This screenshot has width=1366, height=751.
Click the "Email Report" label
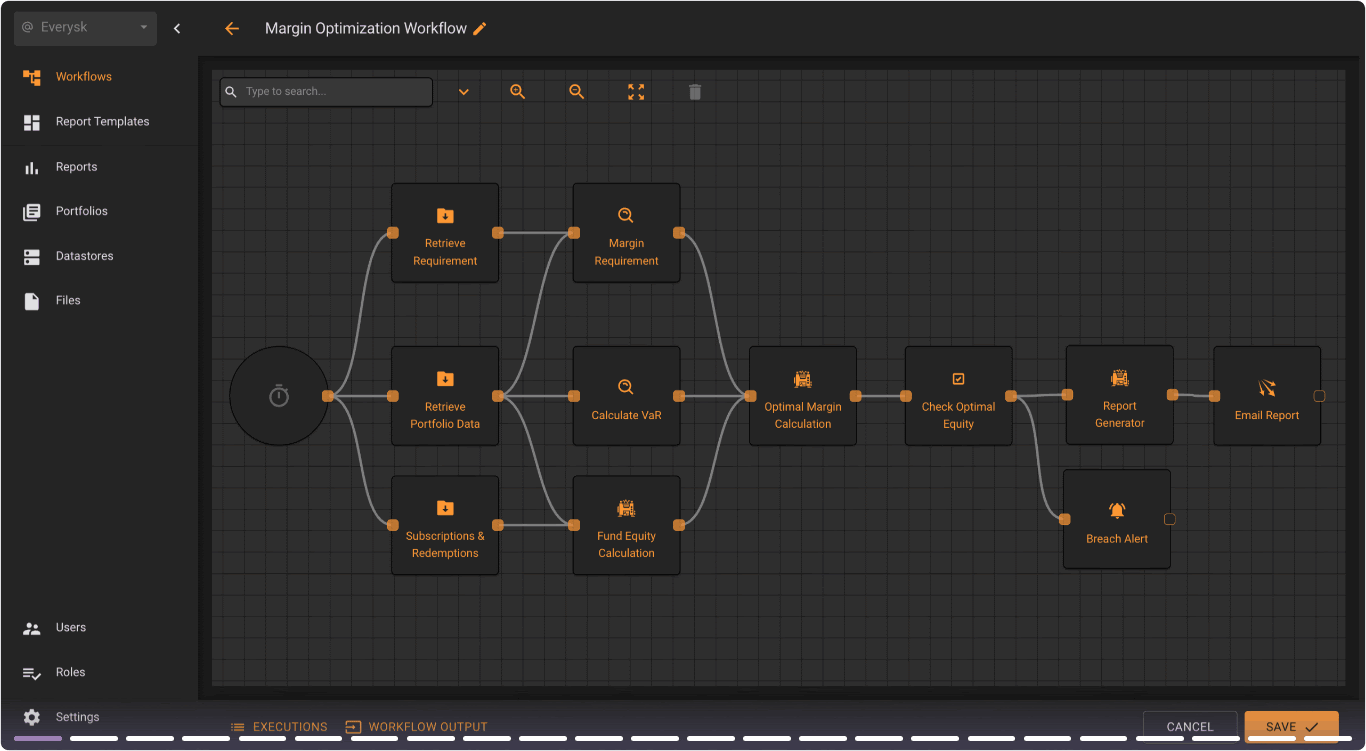(x=1267, y=415)
